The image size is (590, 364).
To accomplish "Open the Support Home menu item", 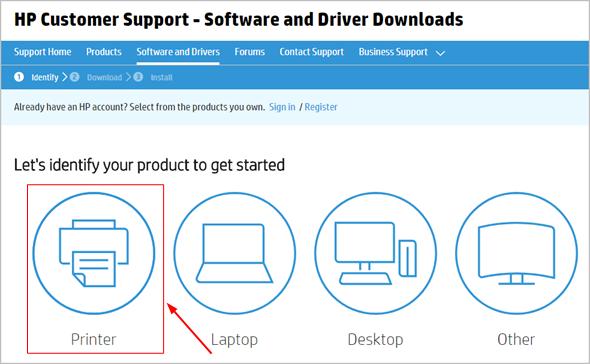I will [x=43, y=52].
